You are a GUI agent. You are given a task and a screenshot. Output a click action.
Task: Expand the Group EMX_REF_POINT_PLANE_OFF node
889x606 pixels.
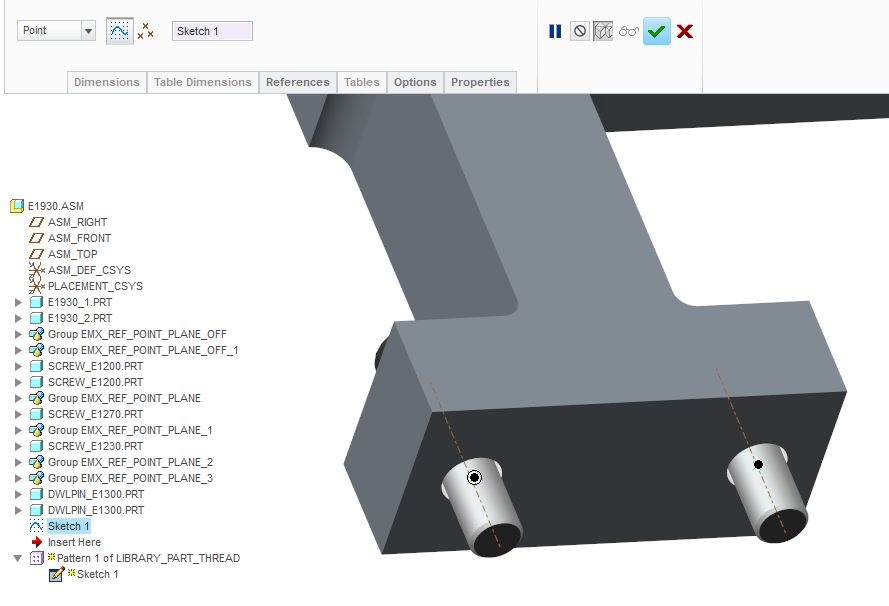click(x=18, y=334)
